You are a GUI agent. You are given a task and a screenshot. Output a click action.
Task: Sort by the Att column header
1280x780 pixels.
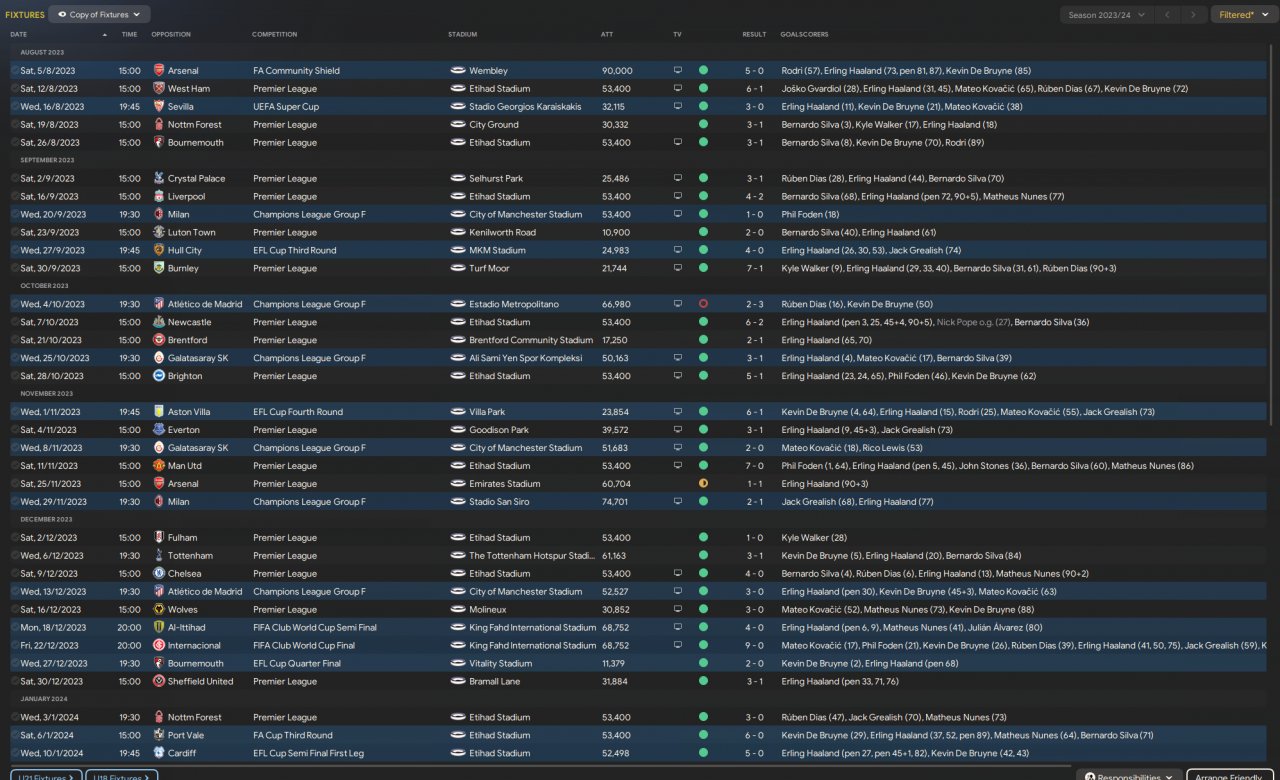(607, 35)
